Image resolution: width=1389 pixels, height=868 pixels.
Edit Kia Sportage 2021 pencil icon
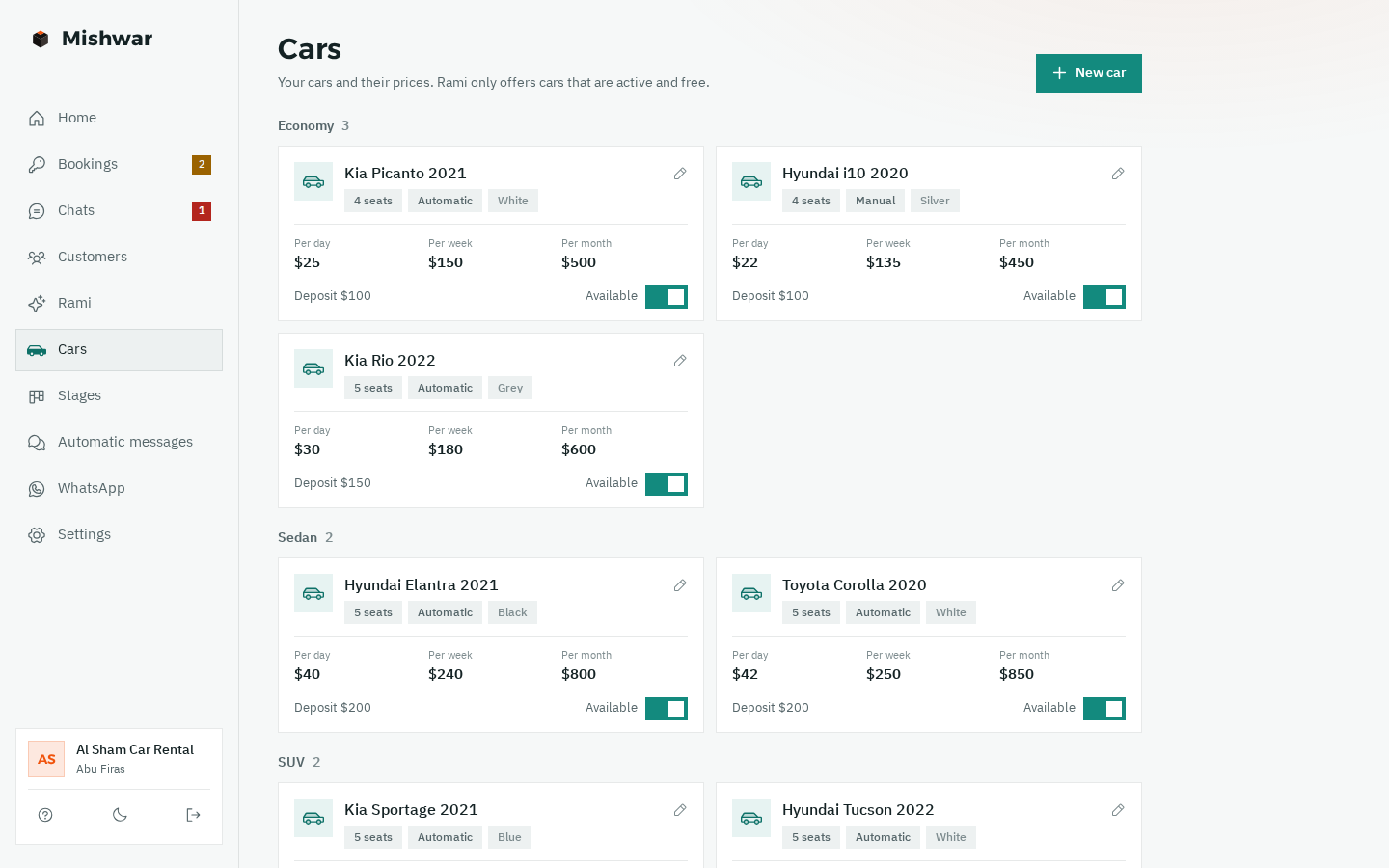[x=680, y=810]
